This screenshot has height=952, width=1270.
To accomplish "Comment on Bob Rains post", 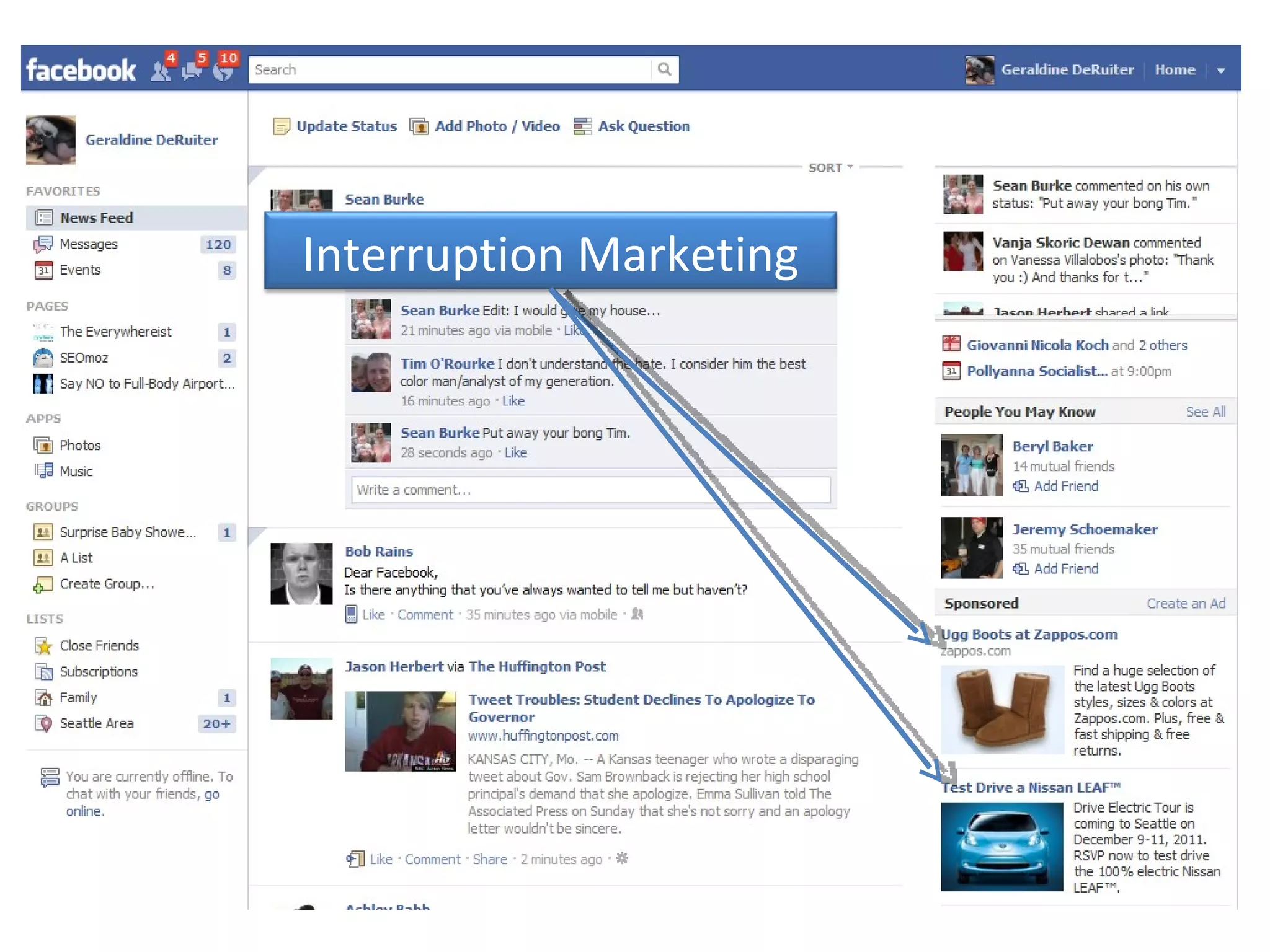I will pyautogui.click(x=425, y=615).
